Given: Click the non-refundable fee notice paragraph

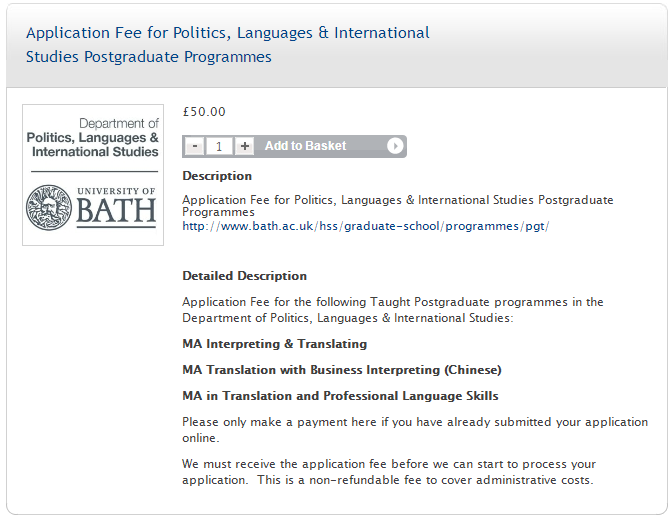Looking at the screenshot, I should [389, 472].
